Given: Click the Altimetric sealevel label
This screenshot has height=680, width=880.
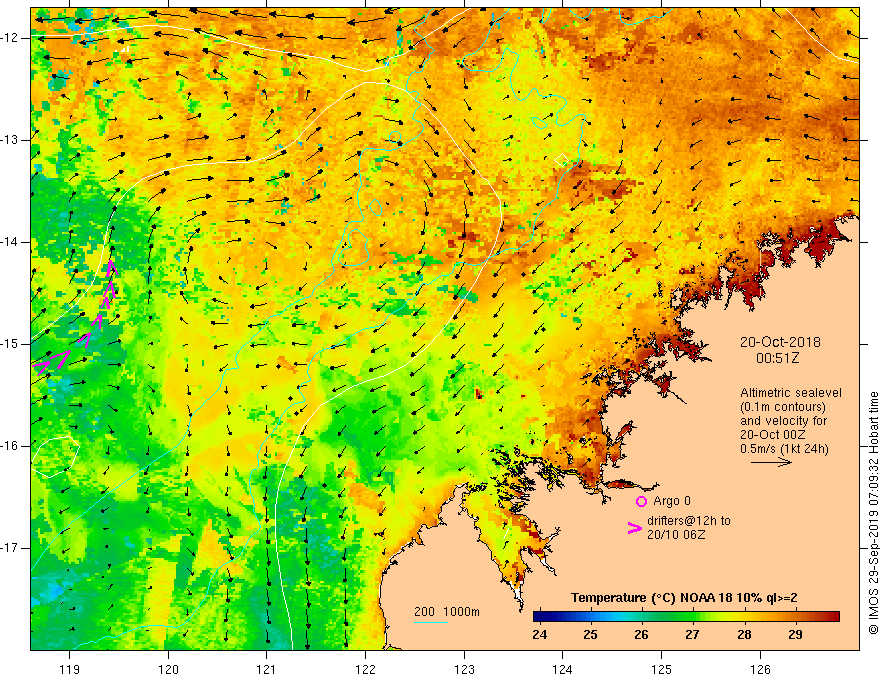Looking at the screenshot, I should tap(791, 393).
